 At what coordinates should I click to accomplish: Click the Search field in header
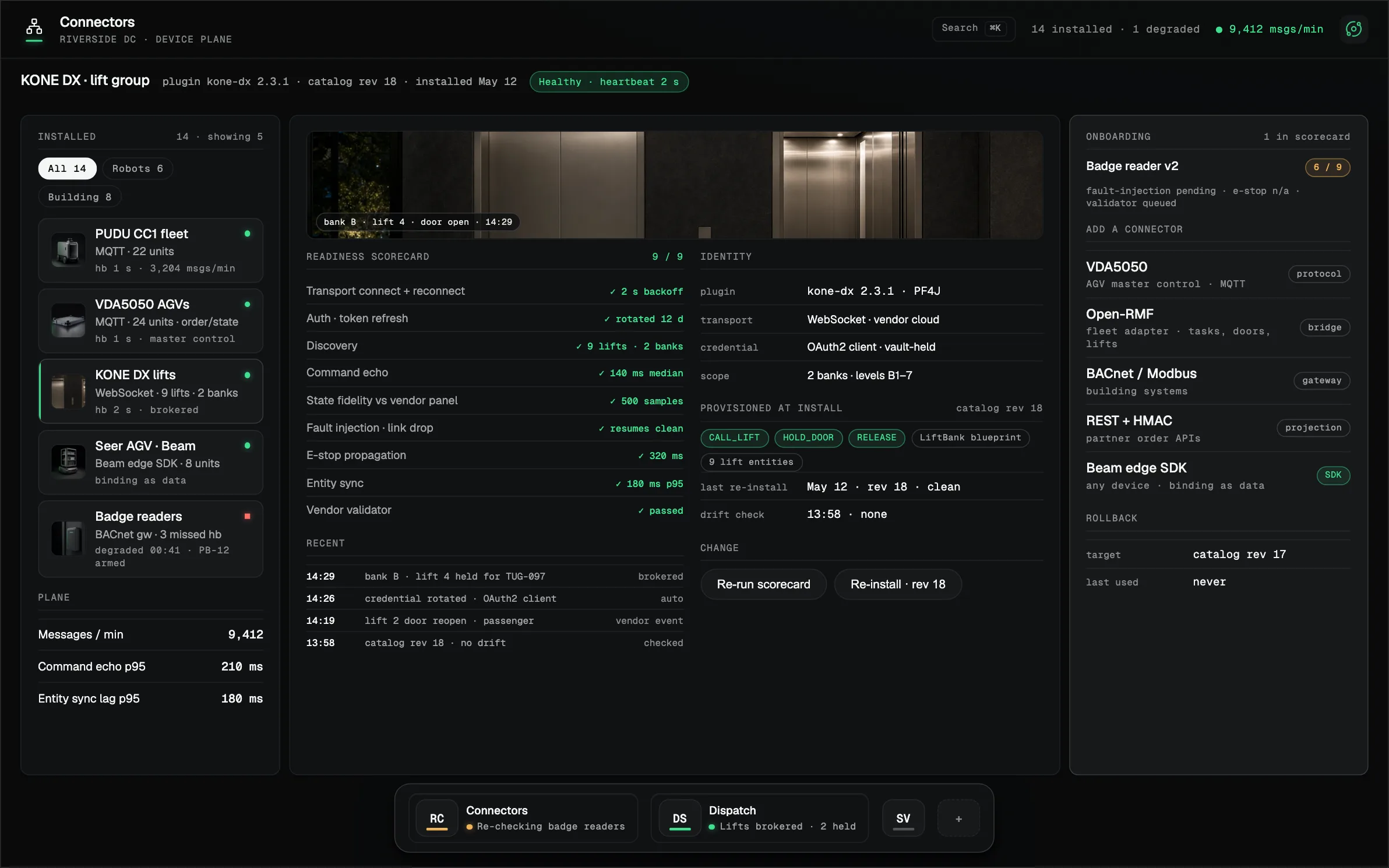tap(974, 28)
